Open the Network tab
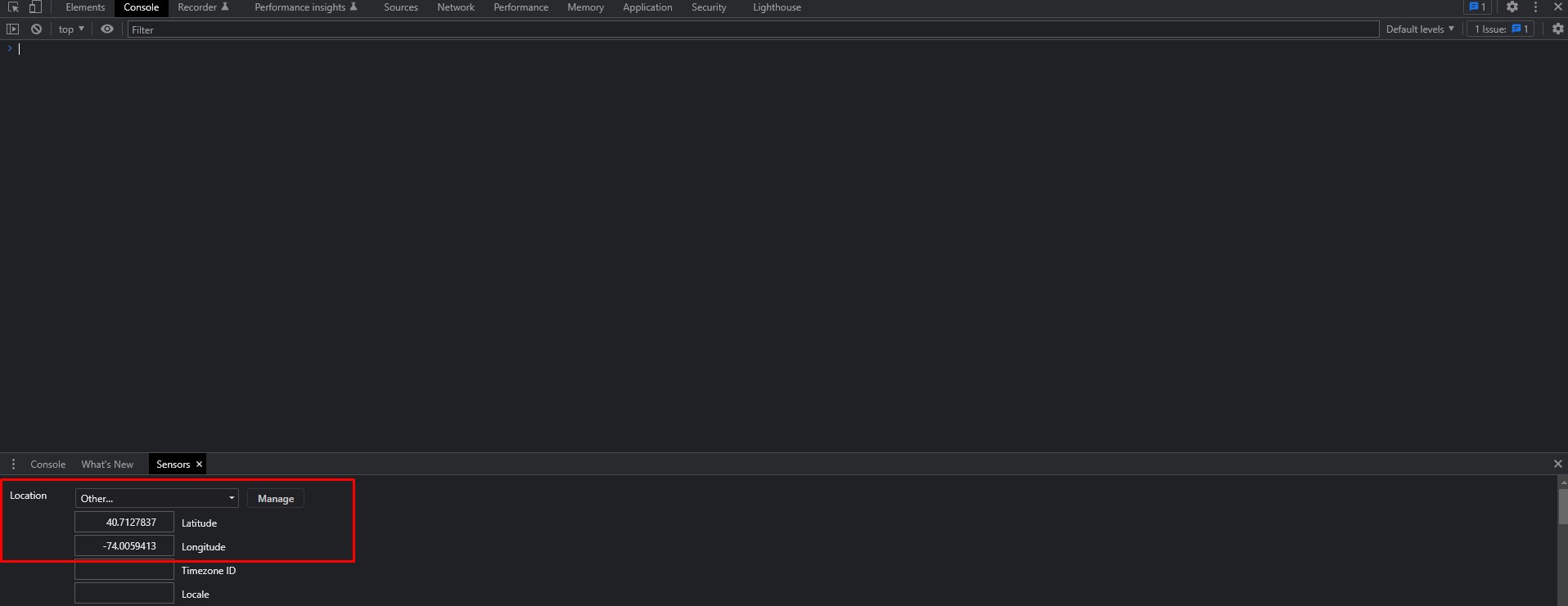Screen dimensions: 1568x606 tap(456, 7)
